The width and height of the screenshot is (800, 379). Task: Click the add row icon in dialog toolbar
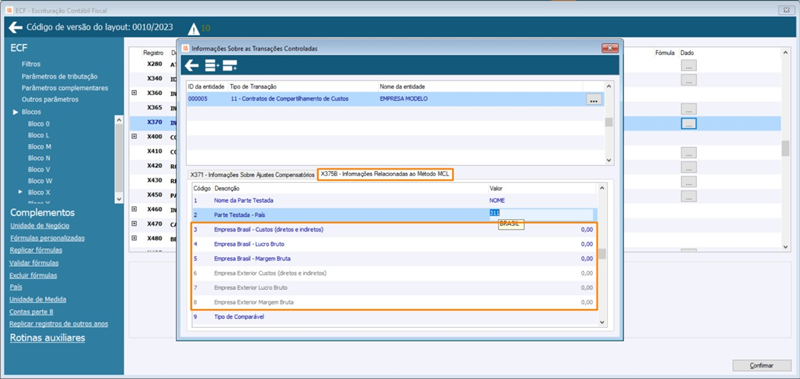click(x=211, y=65)
